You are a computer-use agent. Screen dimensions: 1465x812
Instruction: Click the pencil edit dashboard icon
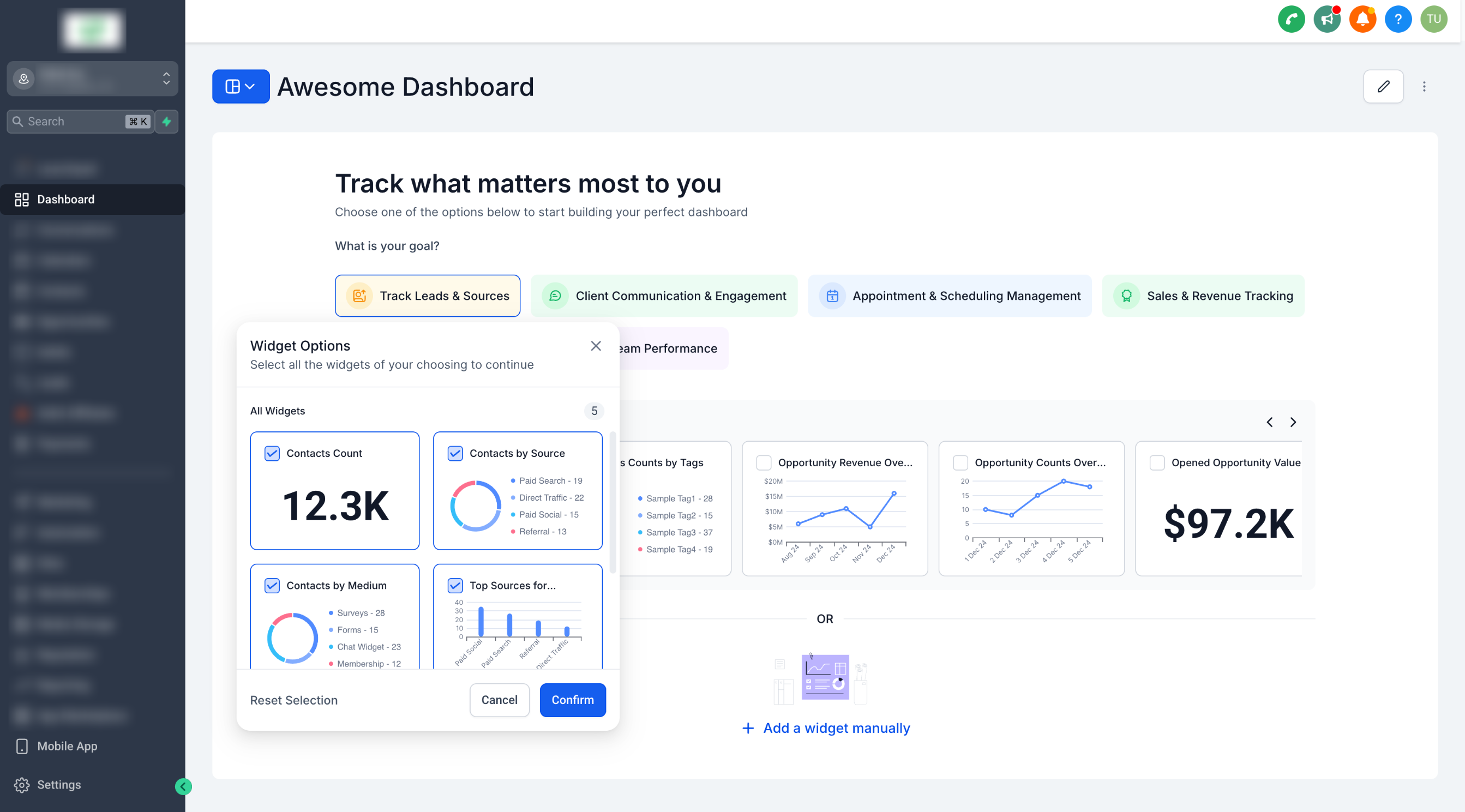tap(1383, 86)
